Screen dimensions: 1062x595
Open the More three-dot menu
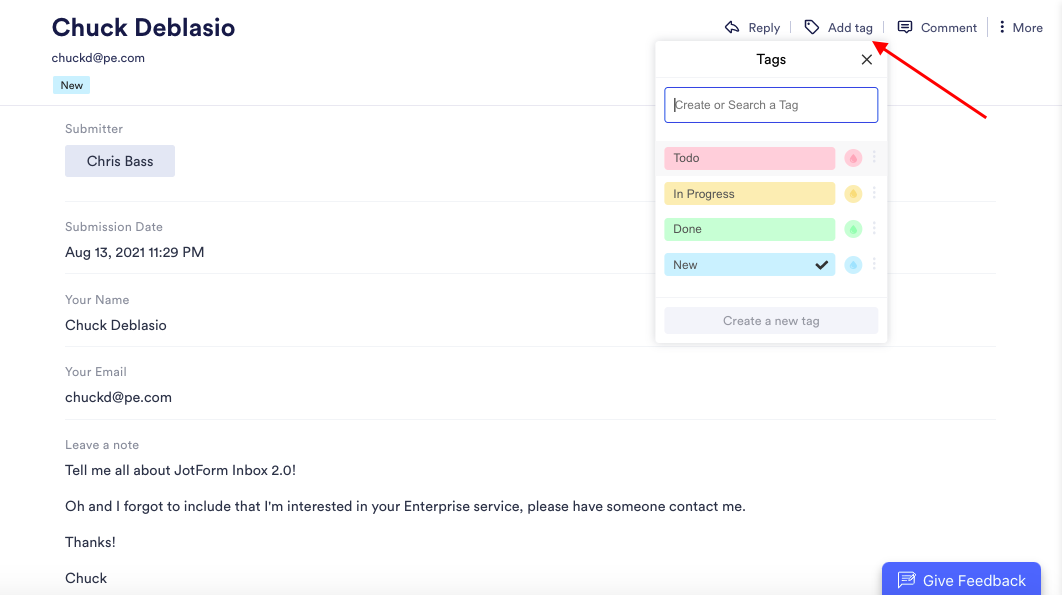pyautogui.click(x=1002, y=27)
